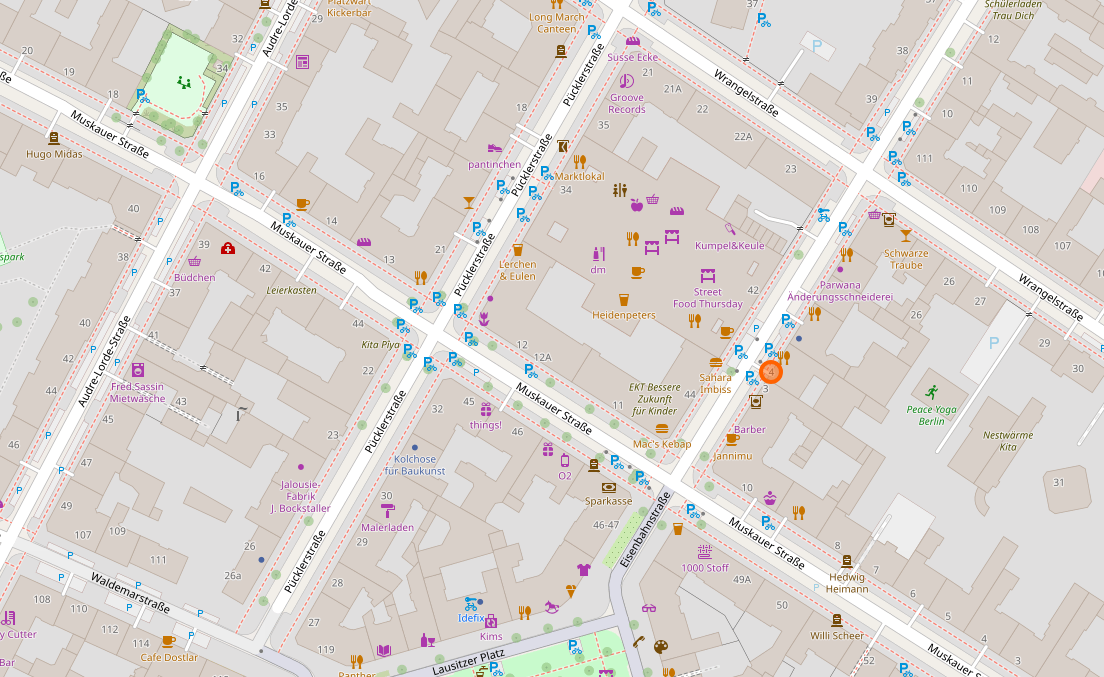Click the orange highlighted circle marker
The image size is (1104, 677).
pyautogui.click(x=771, y=372)
